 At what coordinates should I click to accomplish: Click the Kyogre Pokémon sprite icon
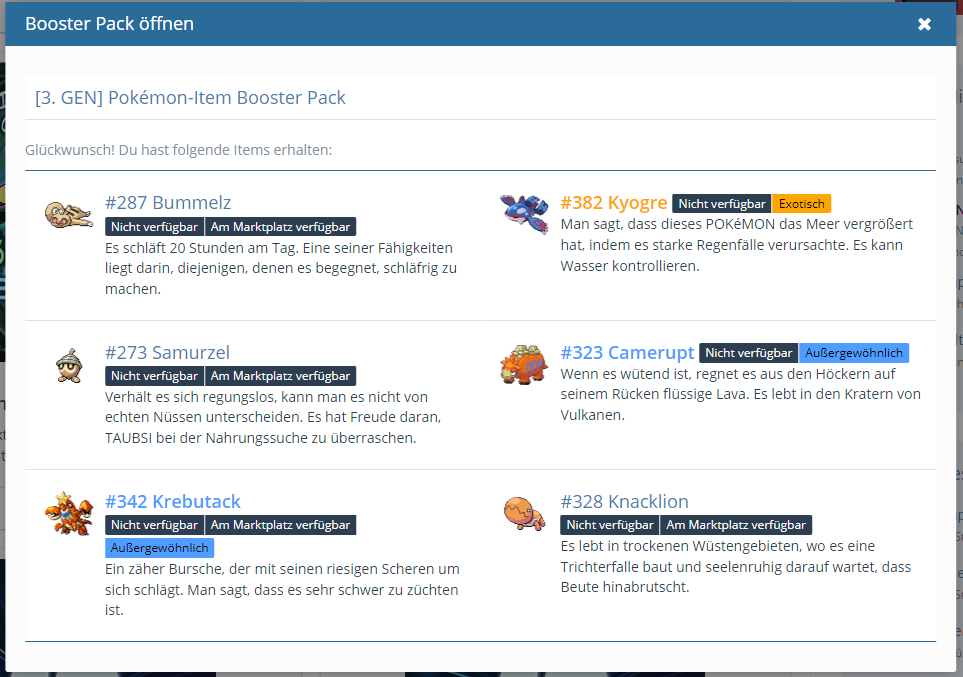524,211
